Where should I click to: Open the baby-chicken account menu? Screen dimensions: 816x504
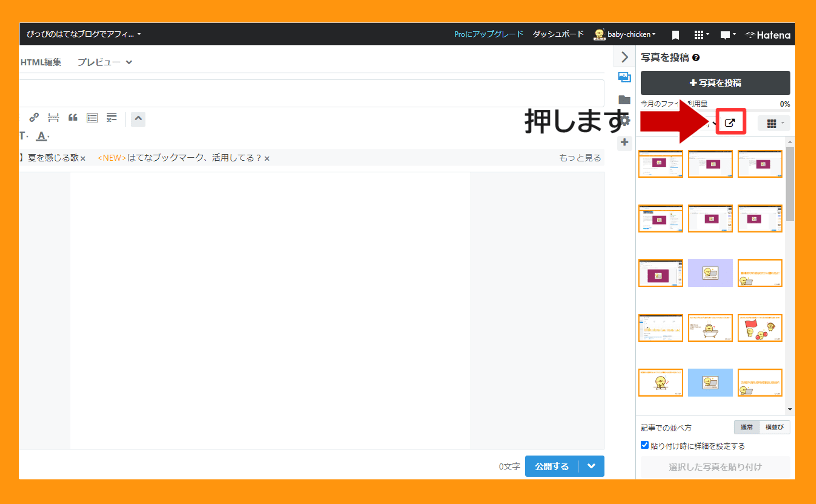[624, 34]
